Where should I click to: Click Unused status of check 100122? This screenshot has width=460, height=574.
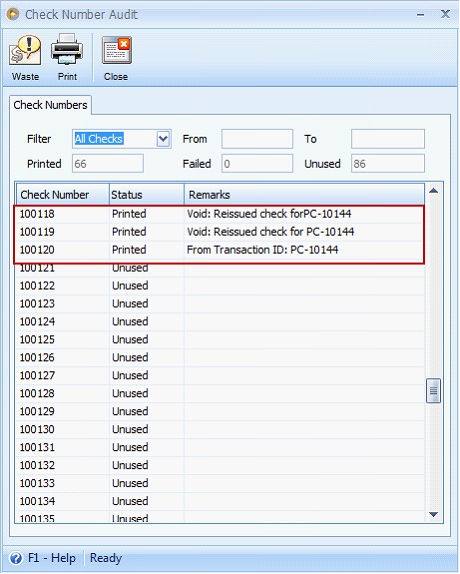pos(130,286)
